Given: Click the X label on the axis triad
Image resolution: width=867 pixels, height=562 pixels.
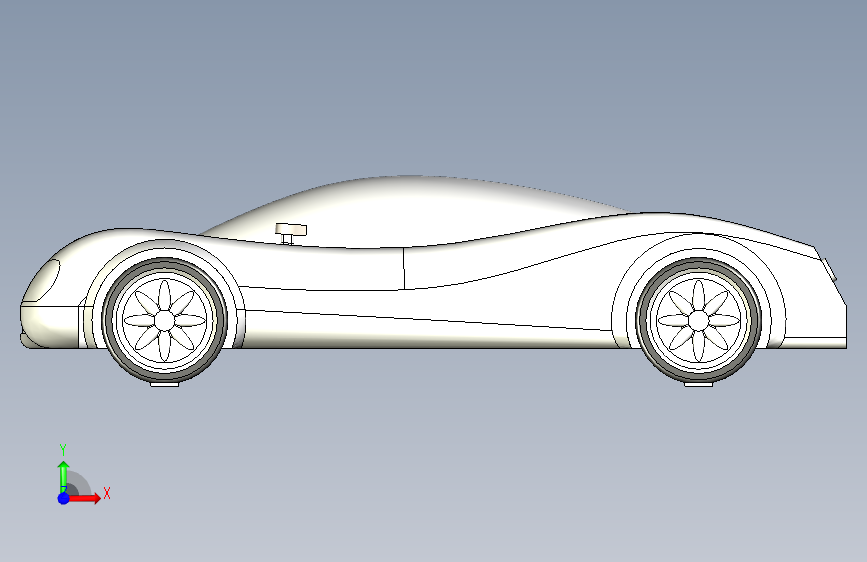Looking at the screenshot, I should point(107,493).
